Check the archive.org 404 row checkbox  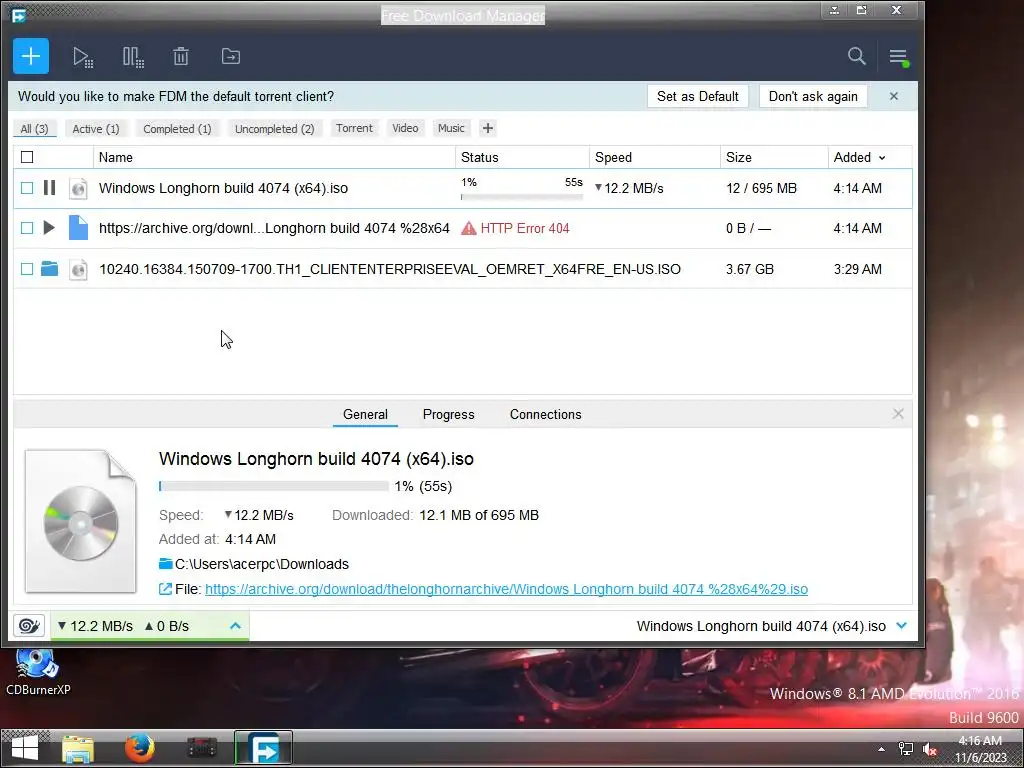click(x=27, y=228)
